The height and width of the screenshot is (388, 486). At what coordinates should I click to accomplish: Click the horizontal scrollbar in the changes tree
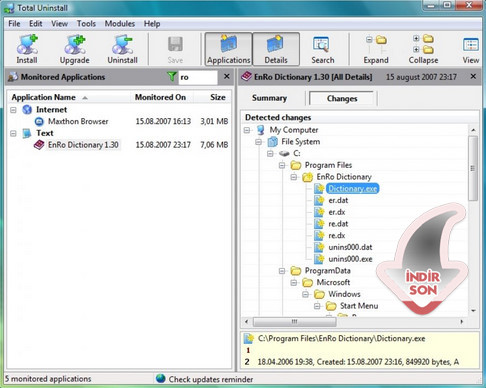pyautogui.click(x=295, y=322)
